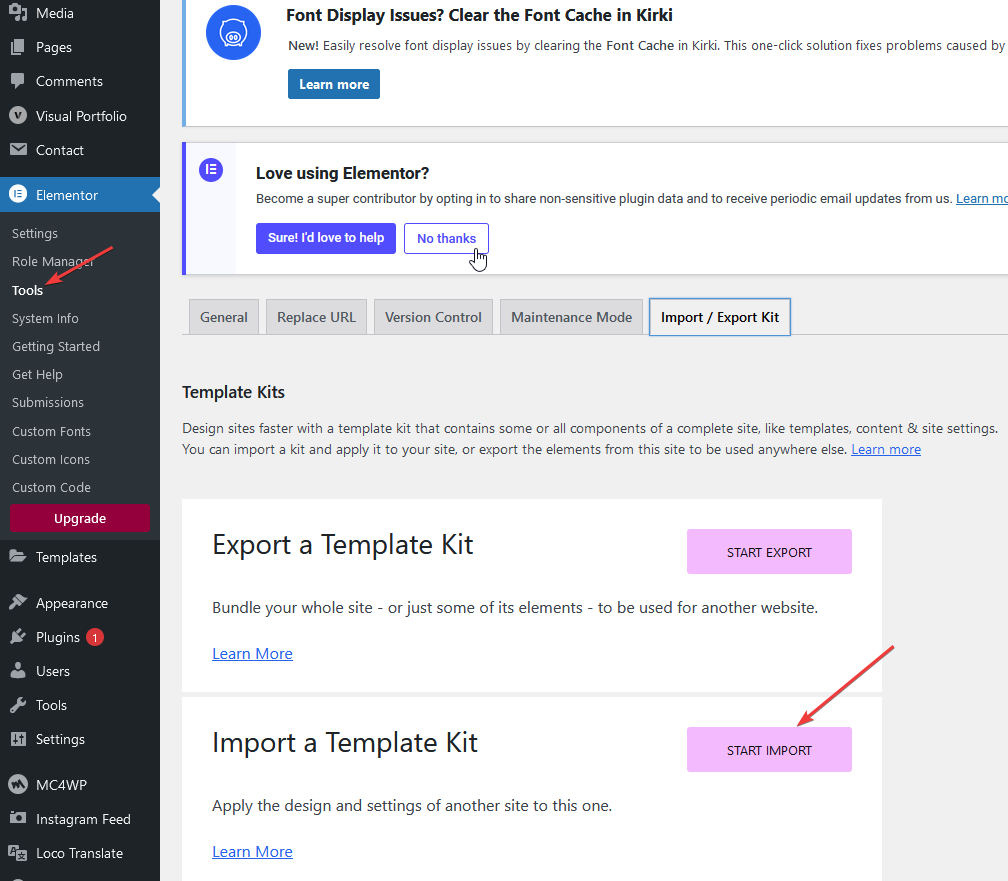1008x881 pixels.
Task: Click the Settings sliders icon
Action: point(18,739)
